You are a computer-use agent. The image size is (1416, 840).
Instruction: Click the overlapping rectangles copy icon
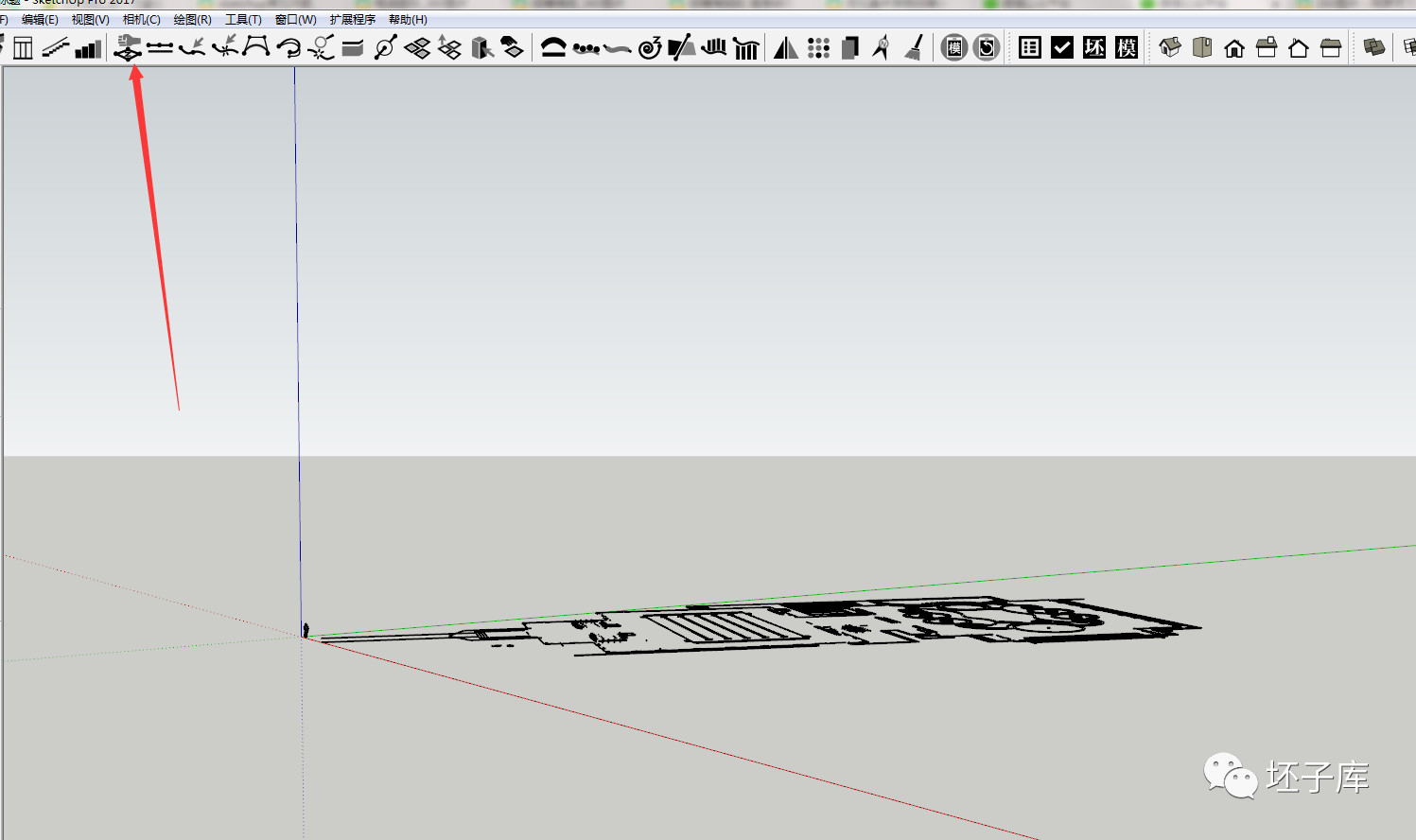(x=850, y=47)
